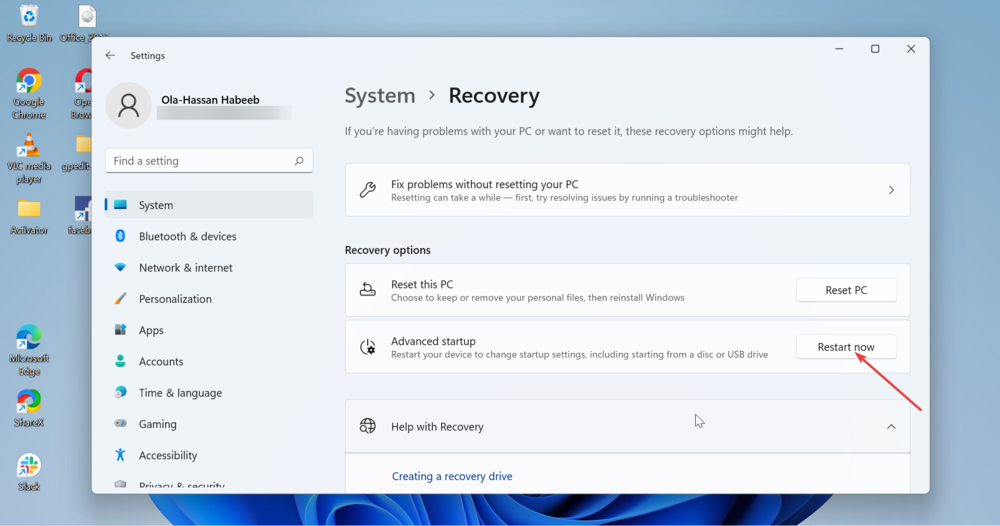Click the Advanced startup icon

(x=367, y=347)
